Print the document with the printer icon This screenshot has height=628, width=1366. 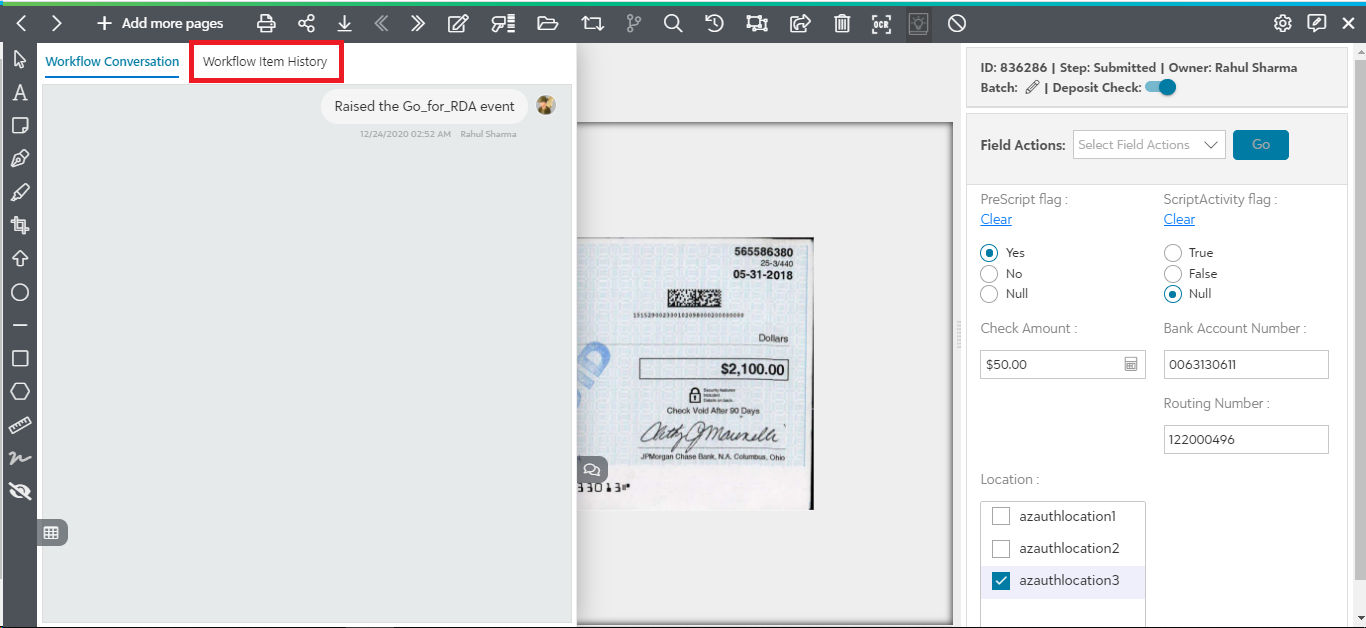(x=266, y=23)
